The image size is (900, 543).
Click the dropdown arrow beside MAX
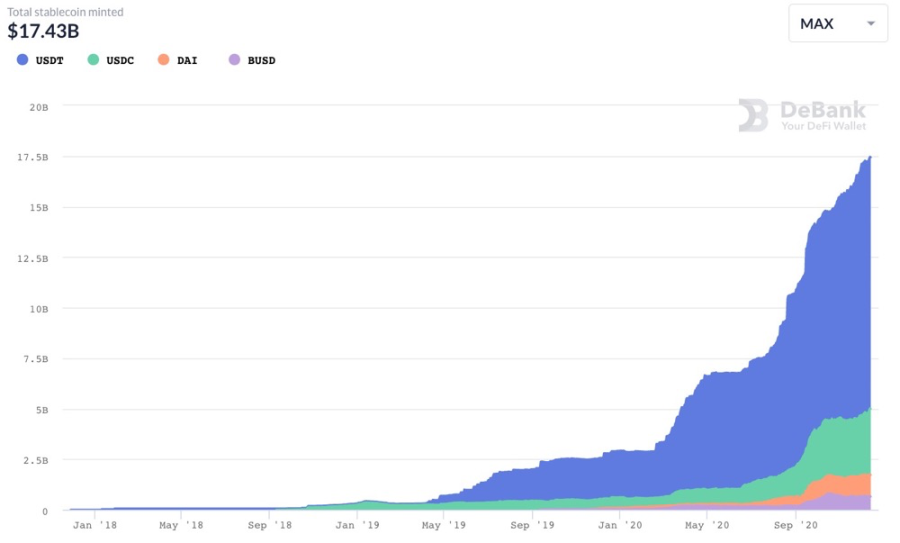[870, 24]
